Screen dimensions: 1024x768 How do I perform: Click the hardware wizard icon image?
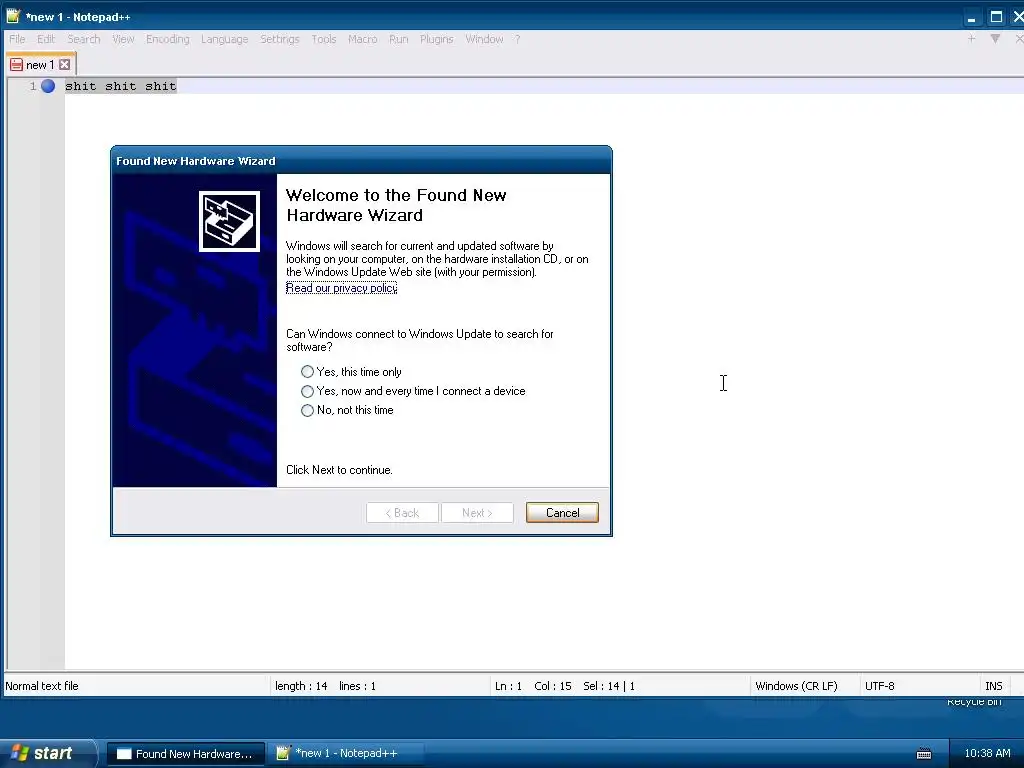[x=229, y=221]
